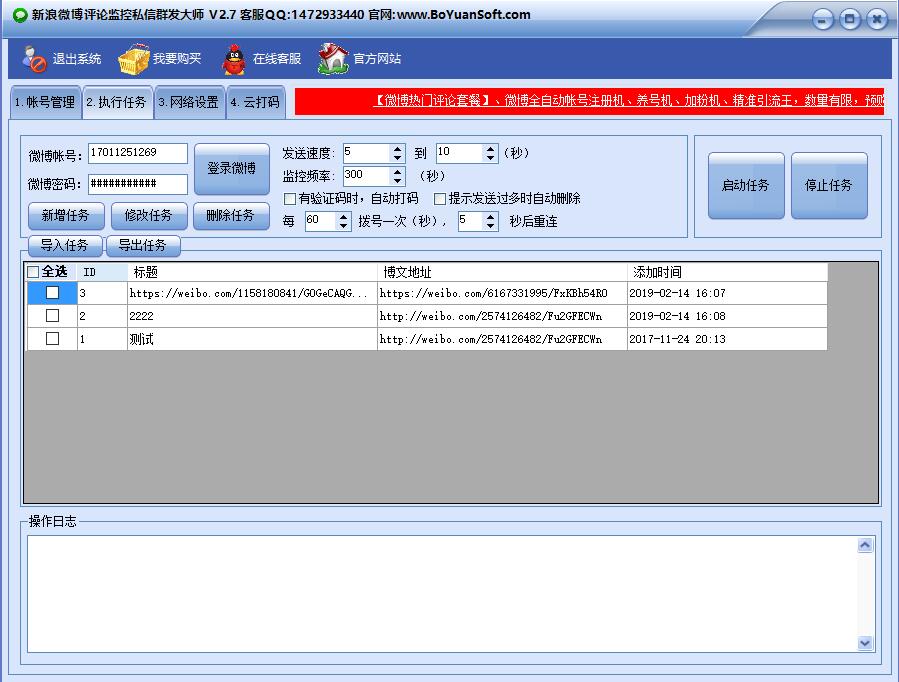Increase 监控频率 value up arrow
899x682 pixels.
point(397,171)
